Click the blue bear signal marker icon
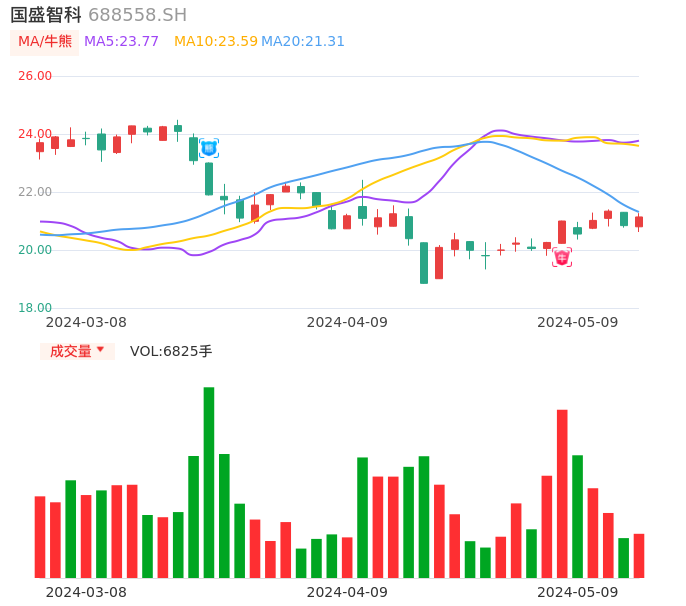Viewport: 686px width, 606px height. pos(209,148)
